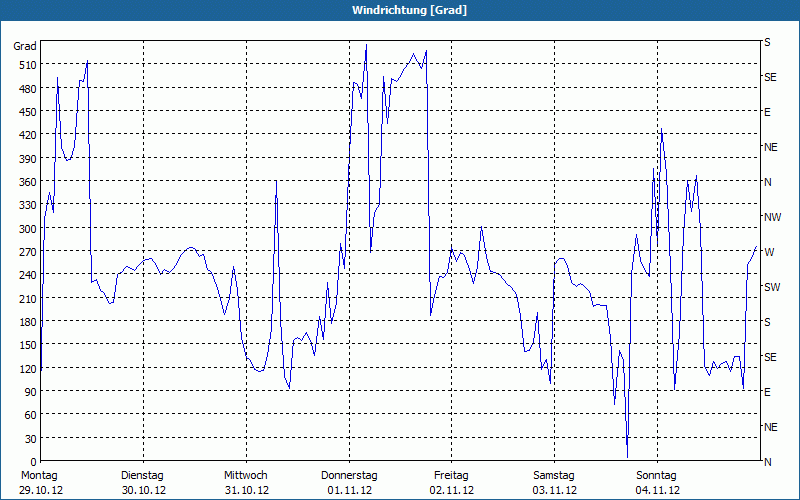Select the Mittwoch day label

point(246,476)
